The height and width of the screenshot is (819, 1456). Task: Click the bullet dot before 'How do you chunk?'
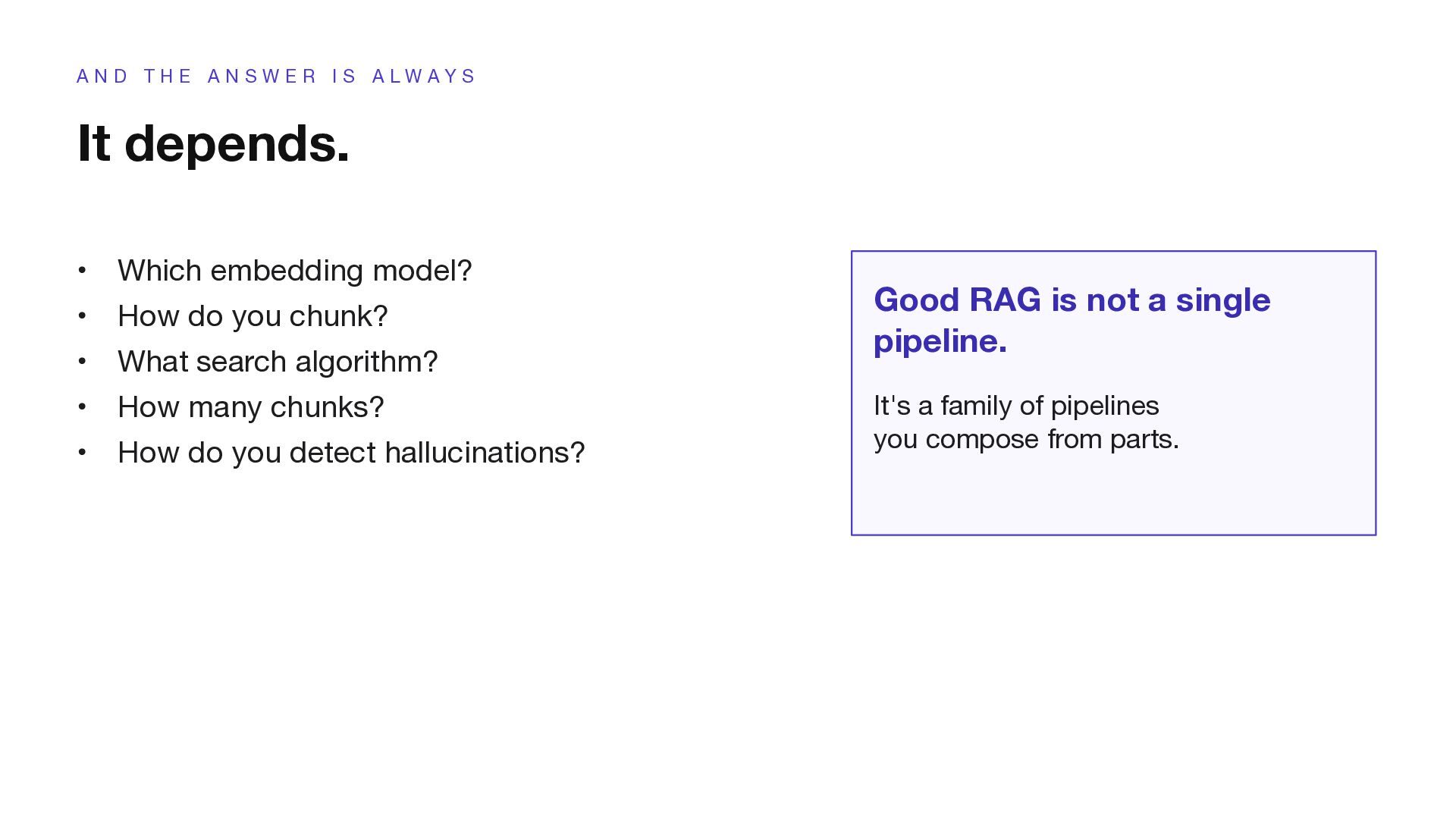coord(82,316)
